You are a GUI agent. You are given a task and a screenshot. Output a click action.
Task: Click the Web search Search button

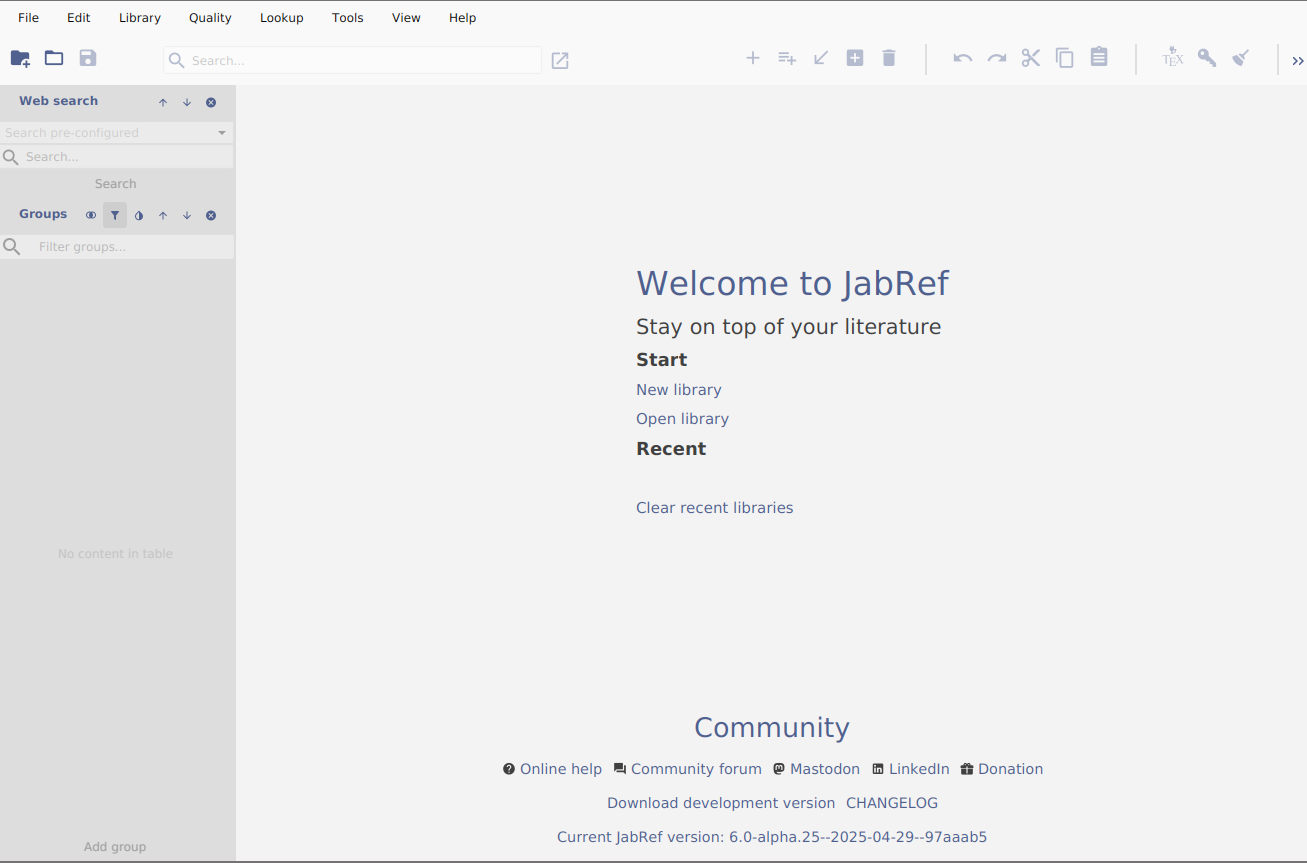116,184
